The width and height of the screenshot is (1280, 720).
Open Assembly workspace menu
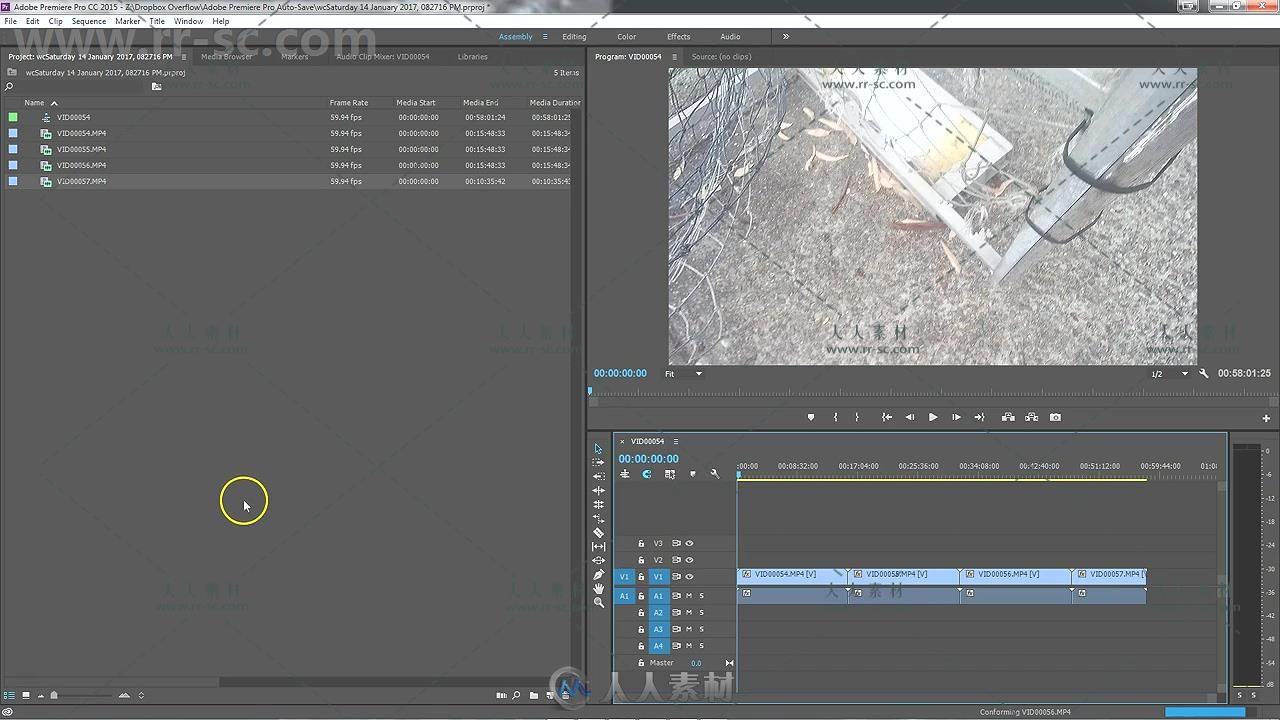click(x=545, y=37)
